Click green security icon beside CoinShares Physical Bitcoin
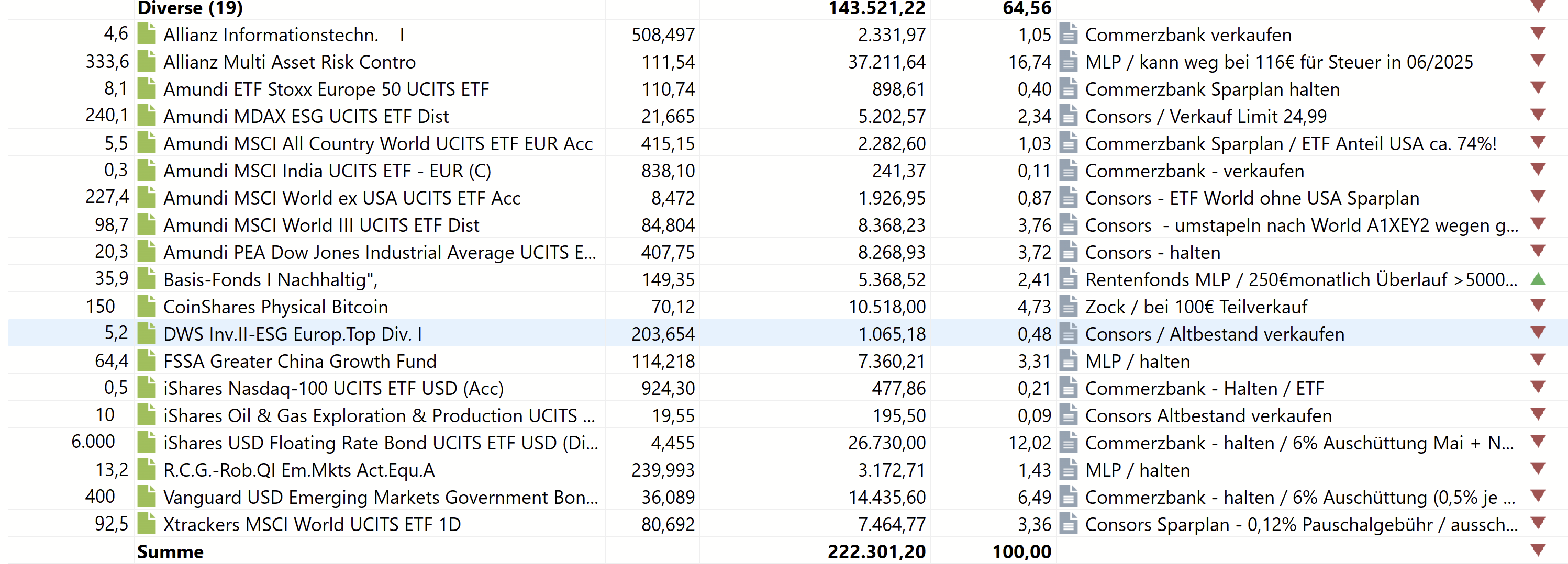Screen dimensions: 1568x564 [146, 306]
